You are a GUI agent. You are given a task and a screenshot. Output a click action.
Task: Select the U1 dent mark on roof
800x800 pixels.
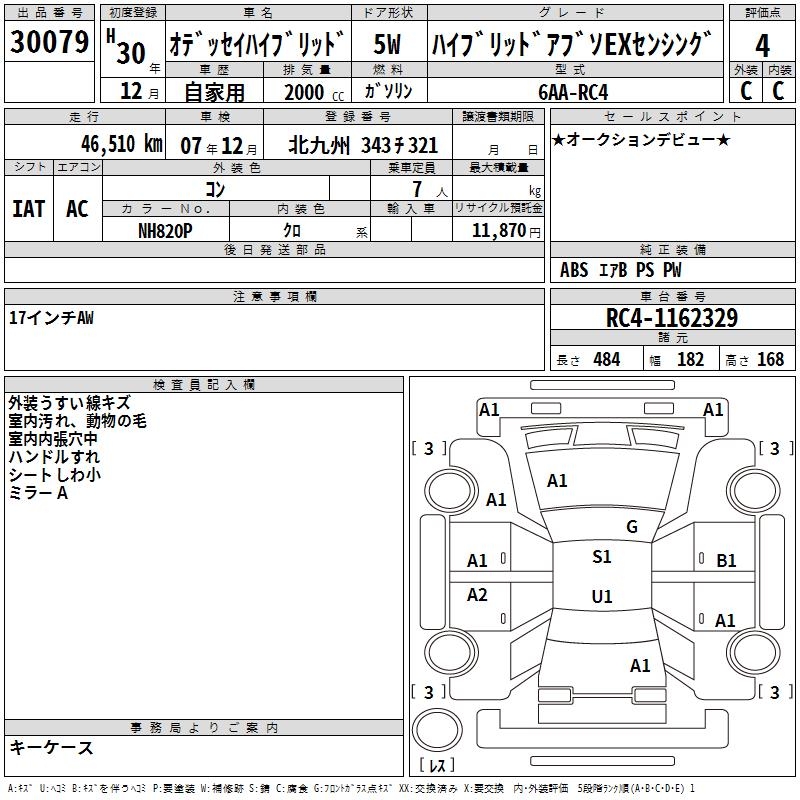pyautogui.click(x=602, y=596)
